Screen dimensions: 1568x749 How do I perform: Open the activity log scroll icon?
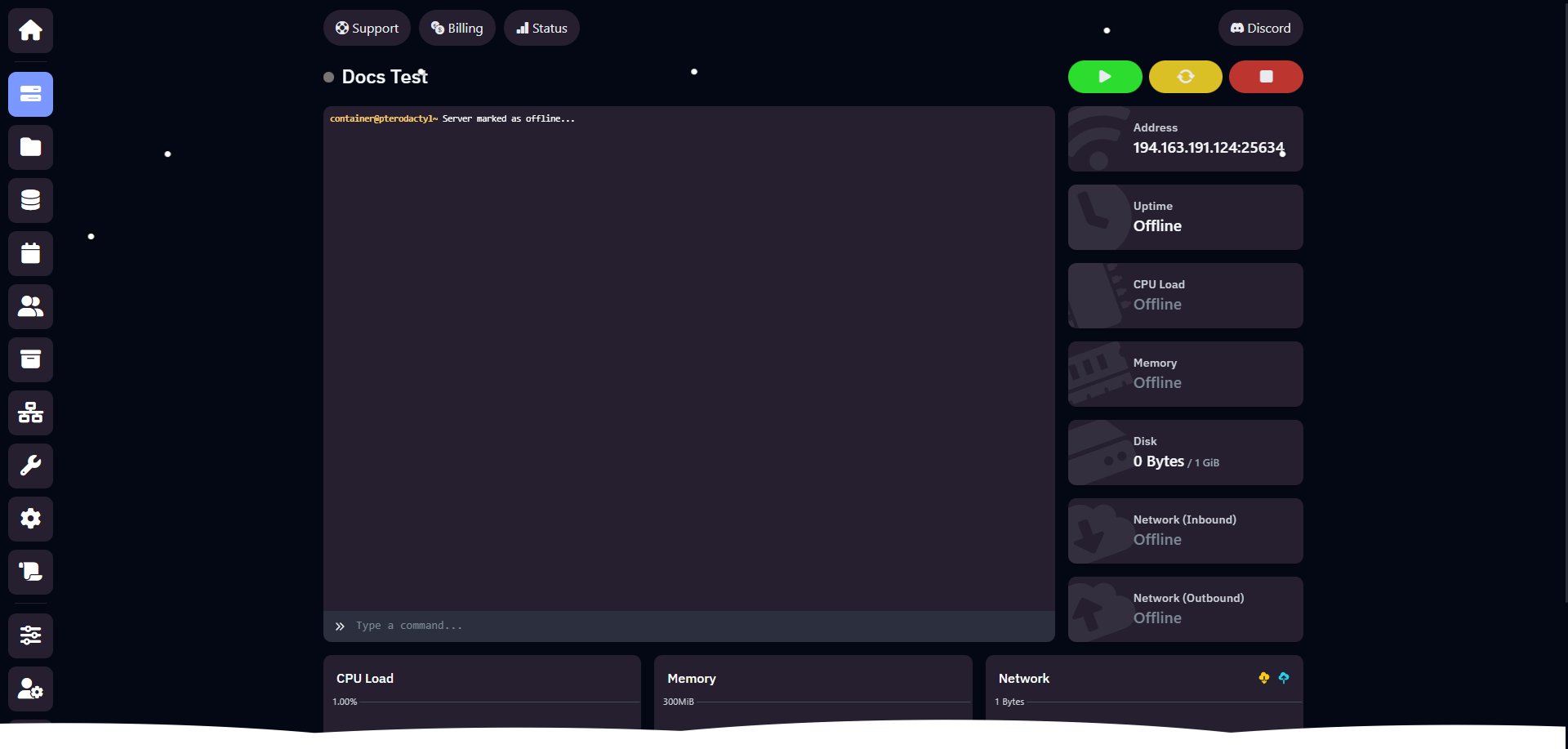(x=30, y=572)
